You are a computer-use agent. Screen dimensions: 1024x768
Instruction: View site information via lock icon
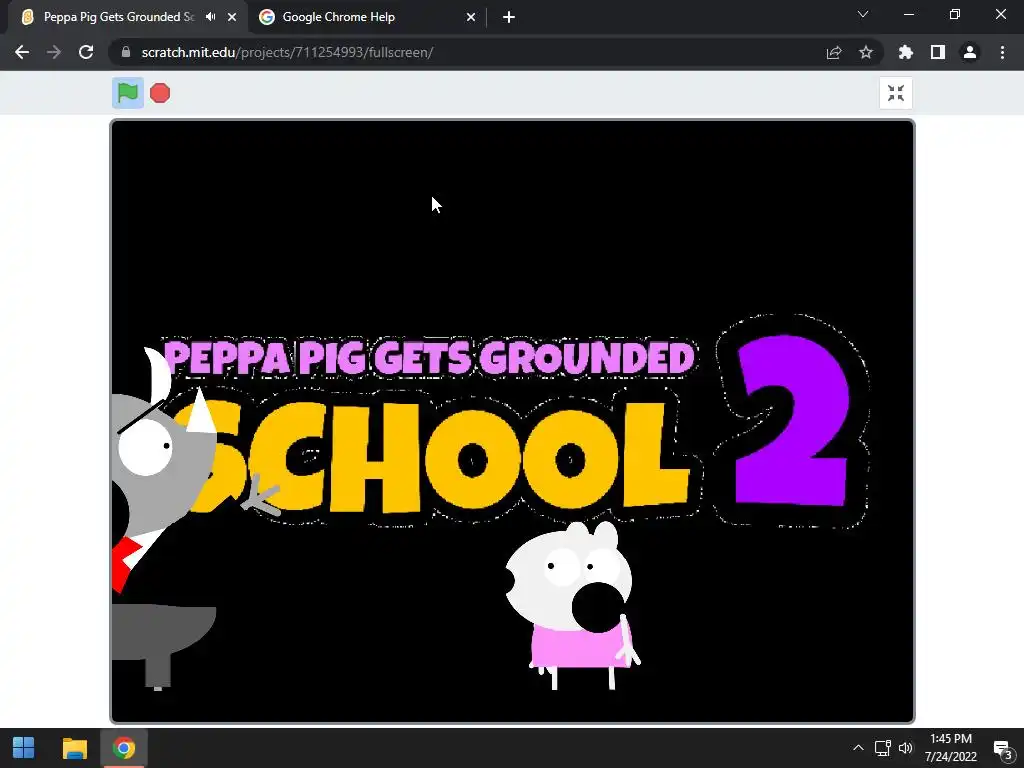(126, 52)
